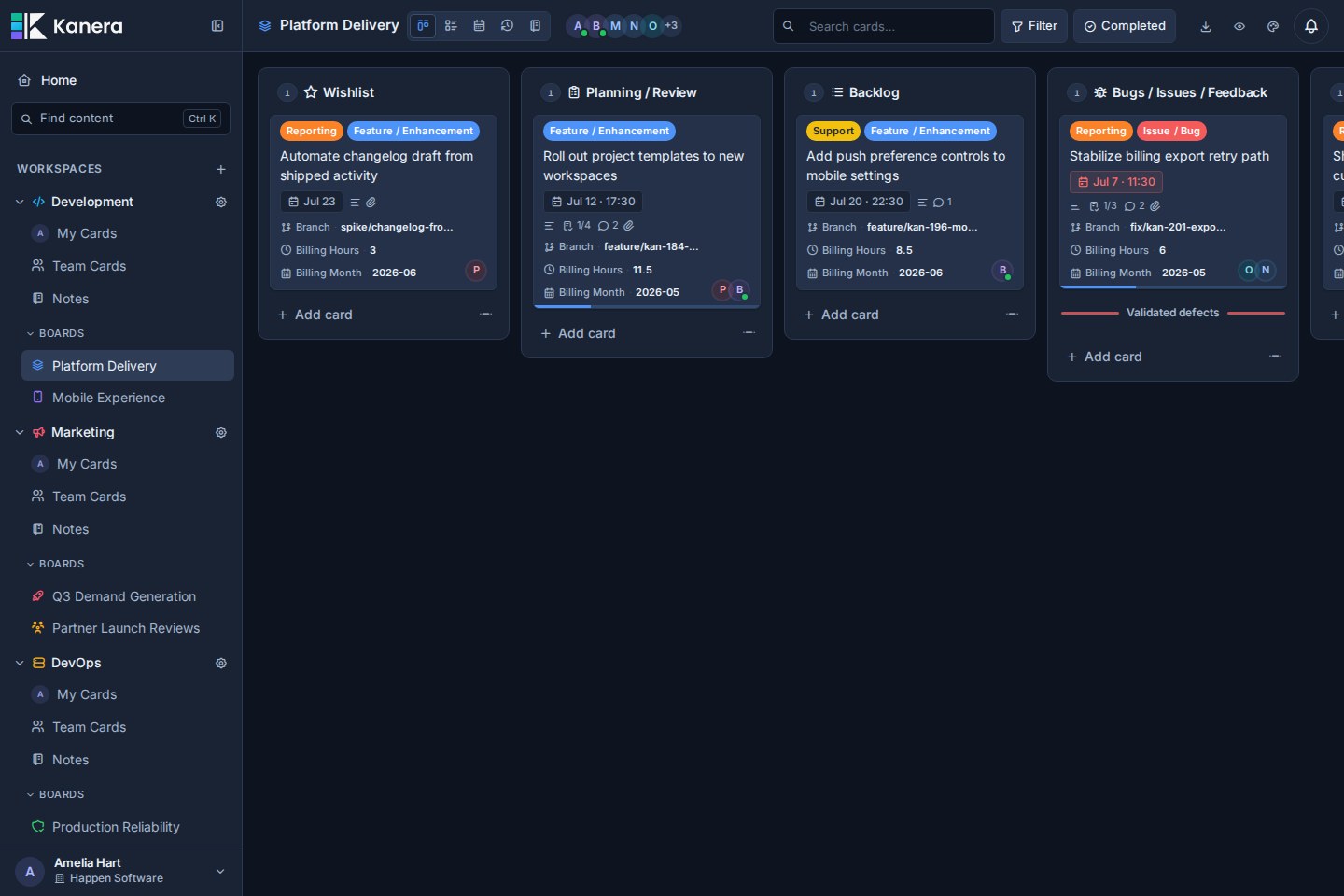The height and width of the screenshot is (896, 1344).
Task: Add a new workspace with plus icon
Action: 221,169
